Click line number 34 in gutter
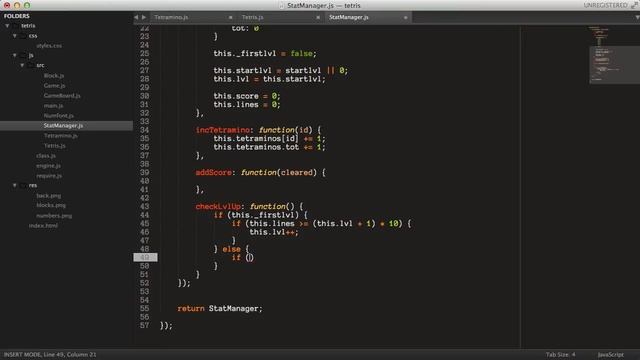This screenshot has width=640, height=360. tap(144, 130)
